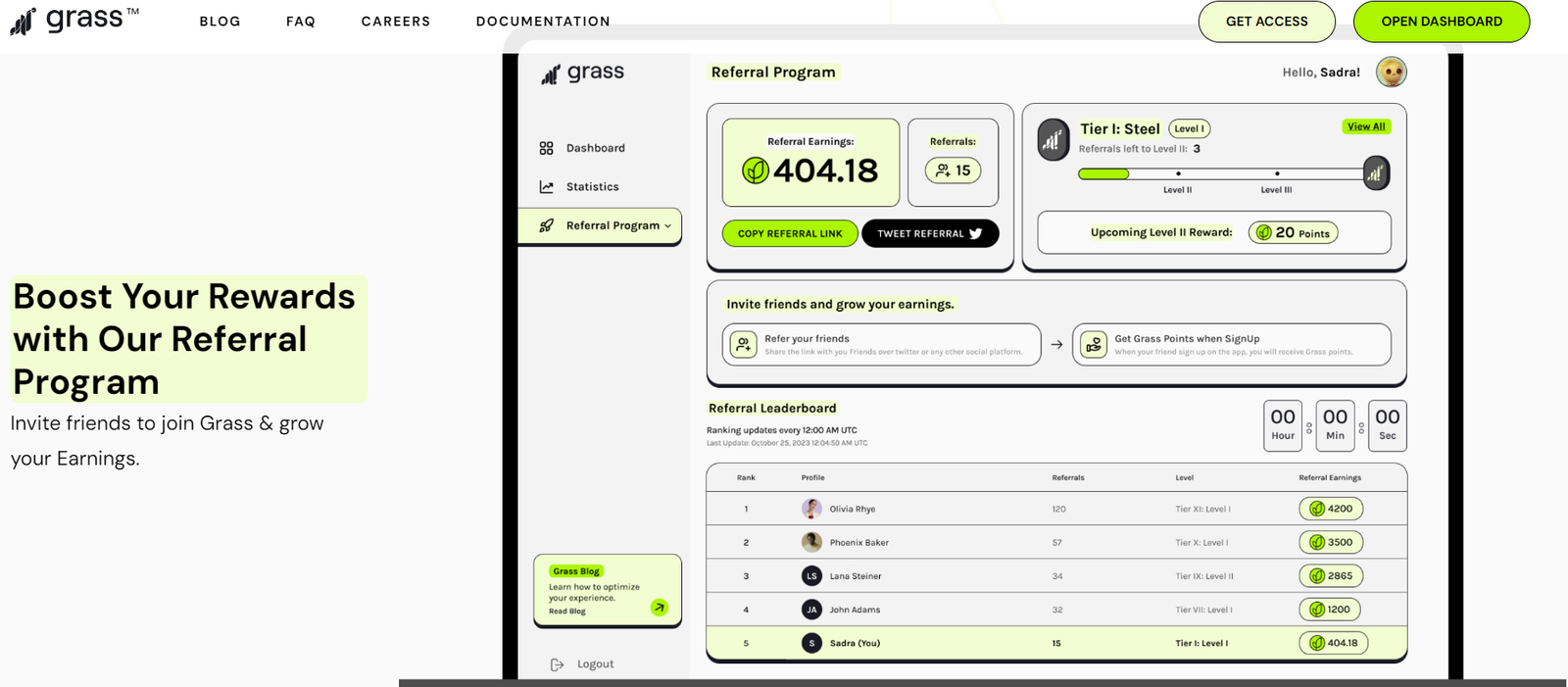
Task: Click the grass logo in the top navigation
Action: 74,20
